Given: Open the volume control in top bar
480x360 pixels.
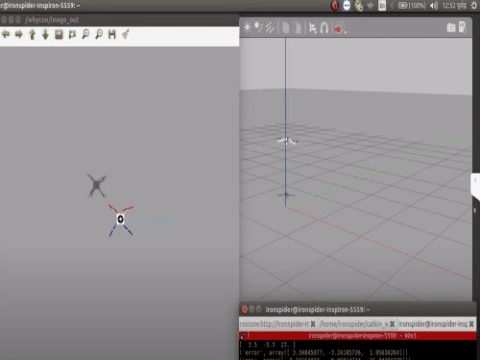Looking at the screenshot, I should [434, 6].
